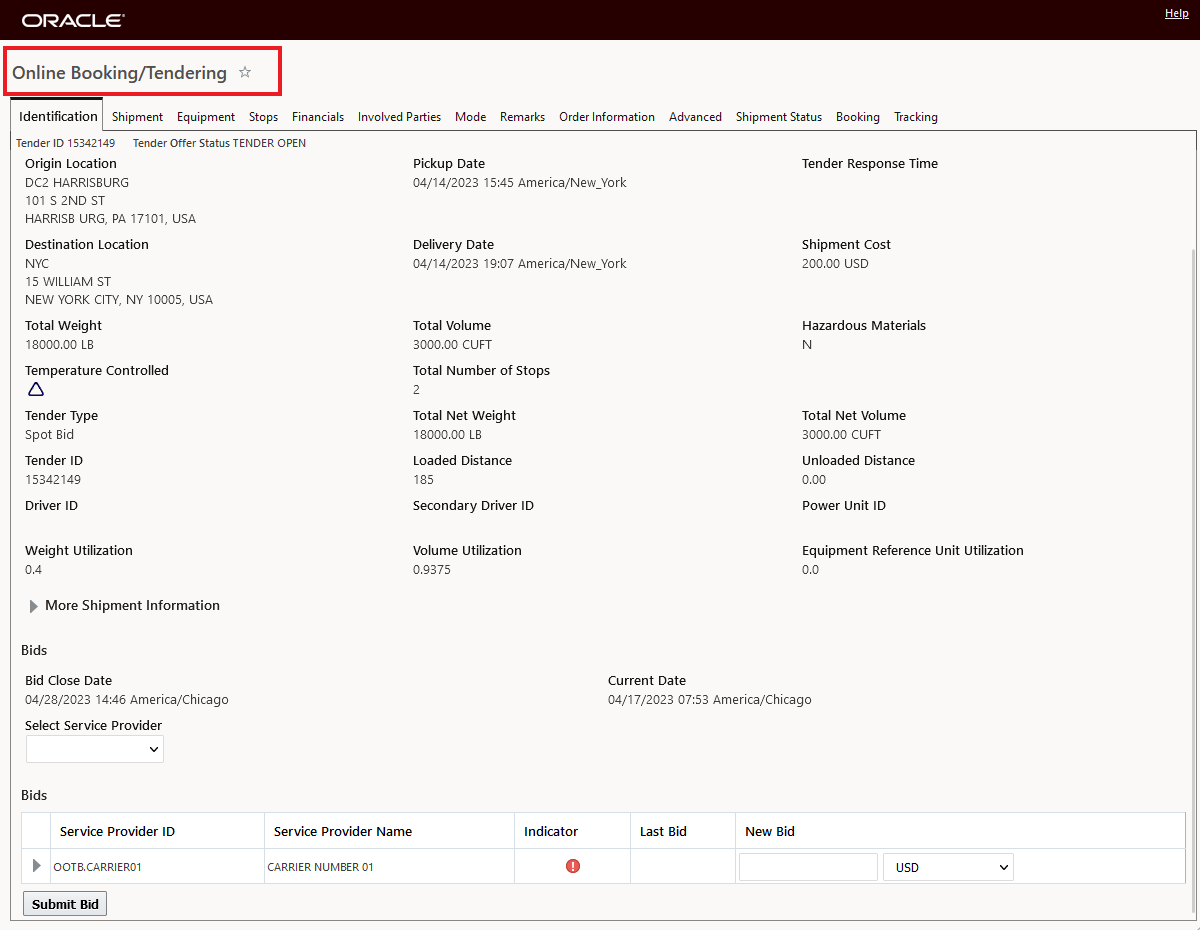Open the Tracking tab
Viewport: 1200px width, 930px height.
[x=916, y=117]
